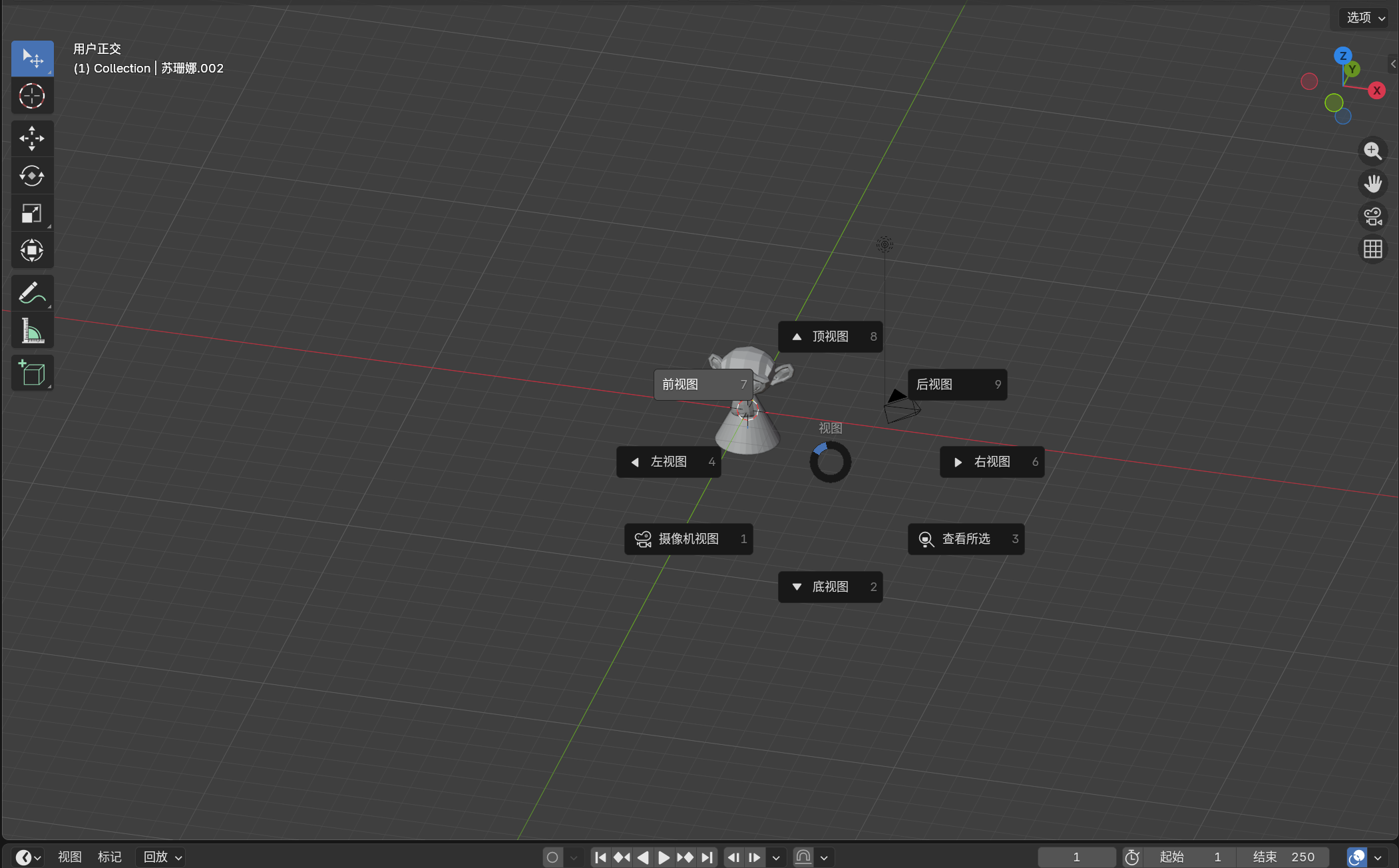Open the timeline editor type dropdown

pyautogui.click(x=28, y=857)
